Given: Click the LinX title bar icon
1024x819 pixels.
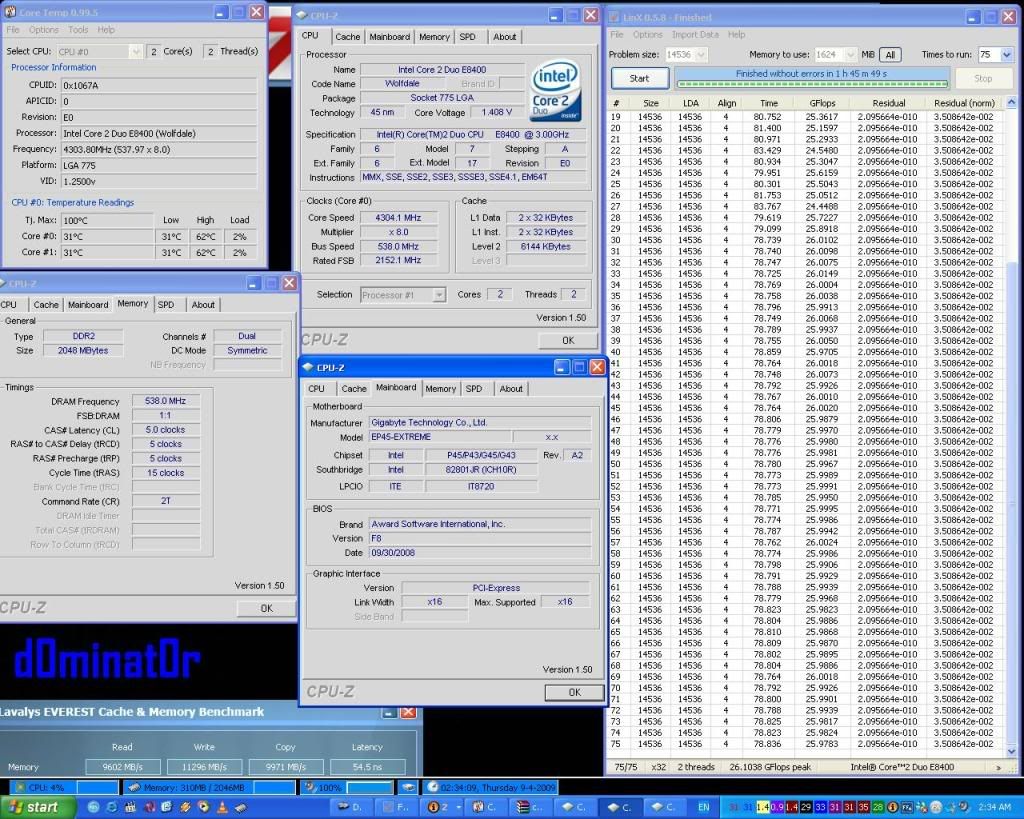Looking at the screenshot, I should point(614,17).
